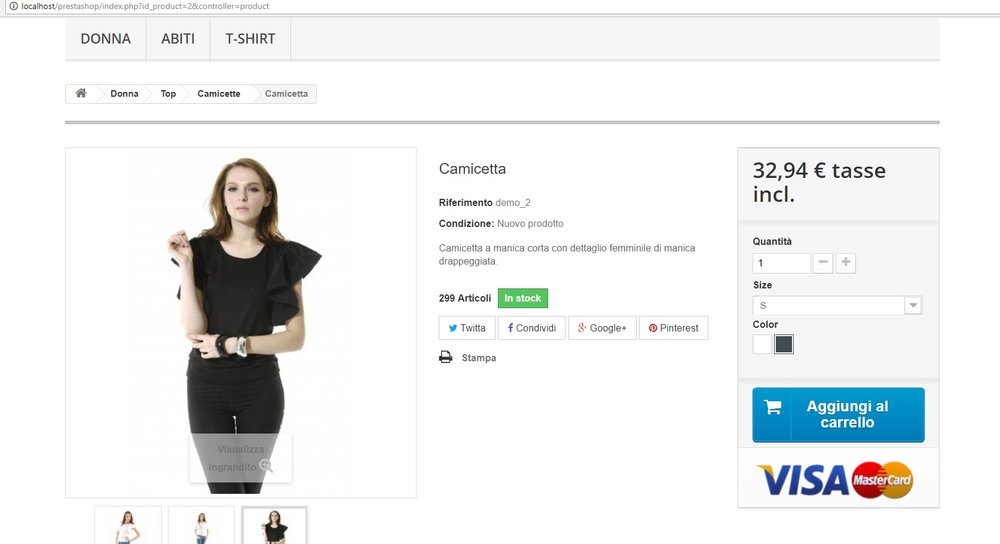Viewport: 1000px width, 544px height.
Task: Open the DONNA menu
Action: coord(106,39)
